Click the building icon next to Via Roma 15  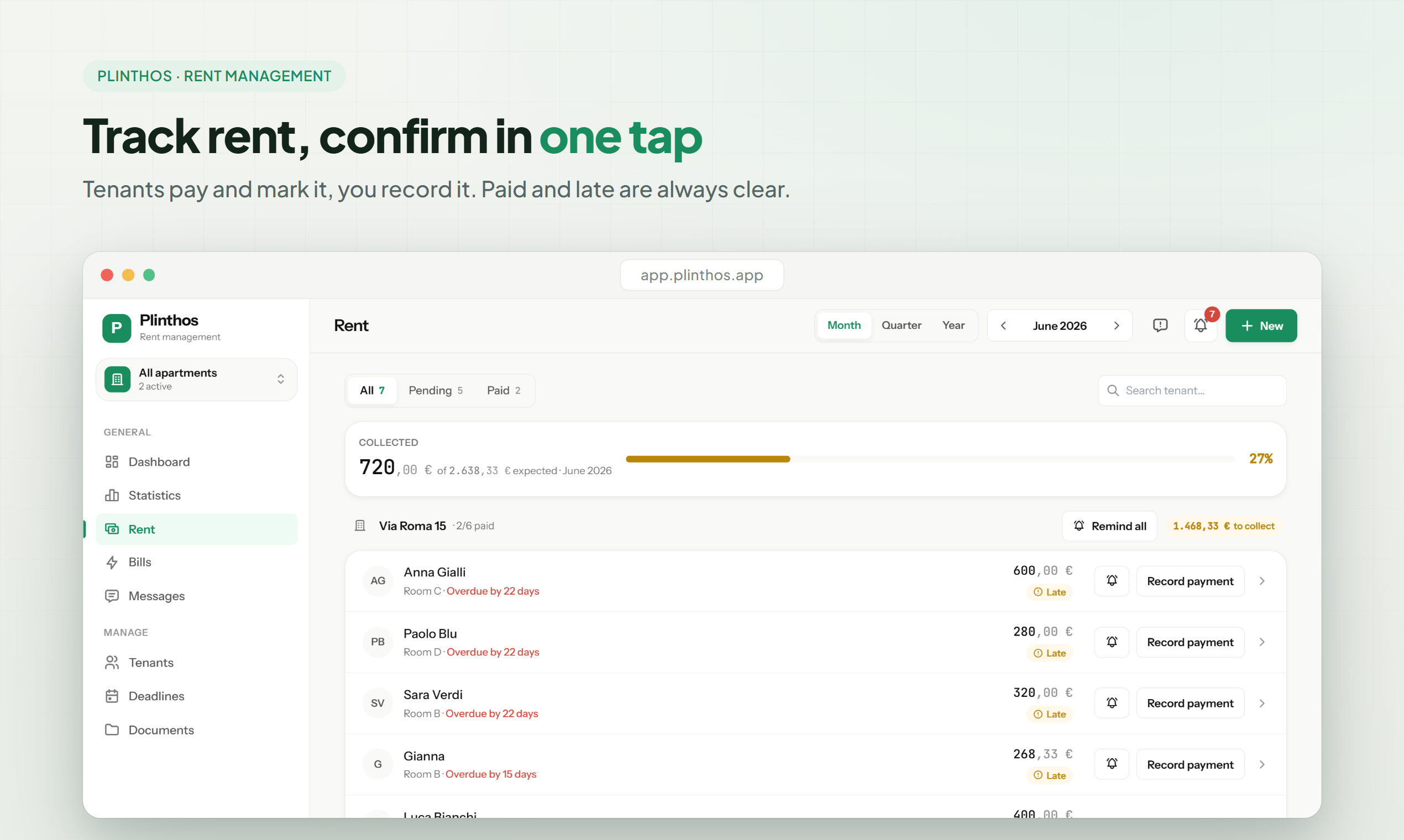[x=360, y=526]
